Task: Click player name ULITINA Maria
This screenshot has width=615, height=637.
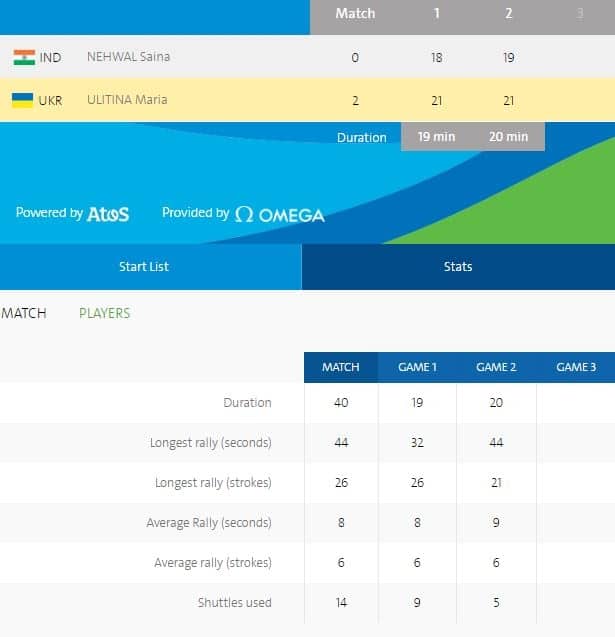Action: pyautogui.click(x=127, y=100)
